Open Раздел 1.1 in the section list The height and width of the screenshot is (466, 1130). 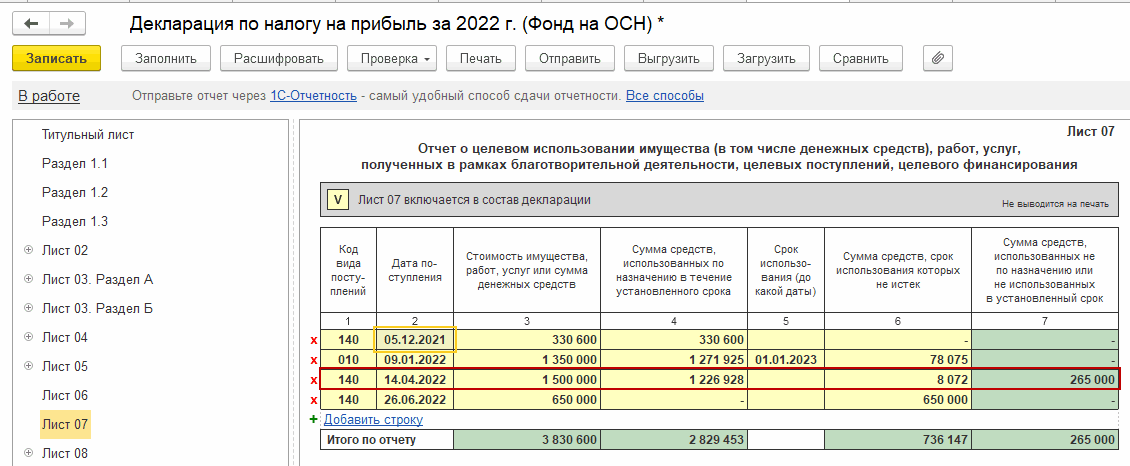(x=75, y=163)
